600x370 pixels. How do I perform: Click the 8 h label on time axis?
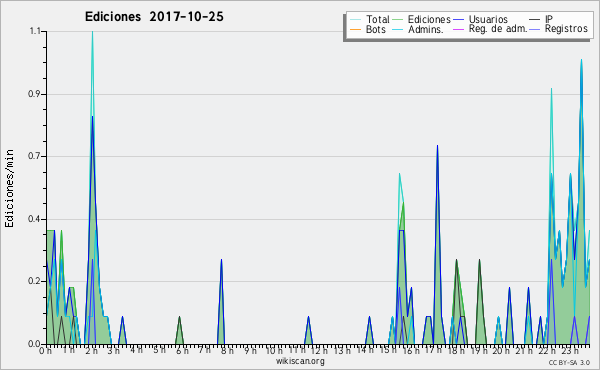(x=228, y=350)
